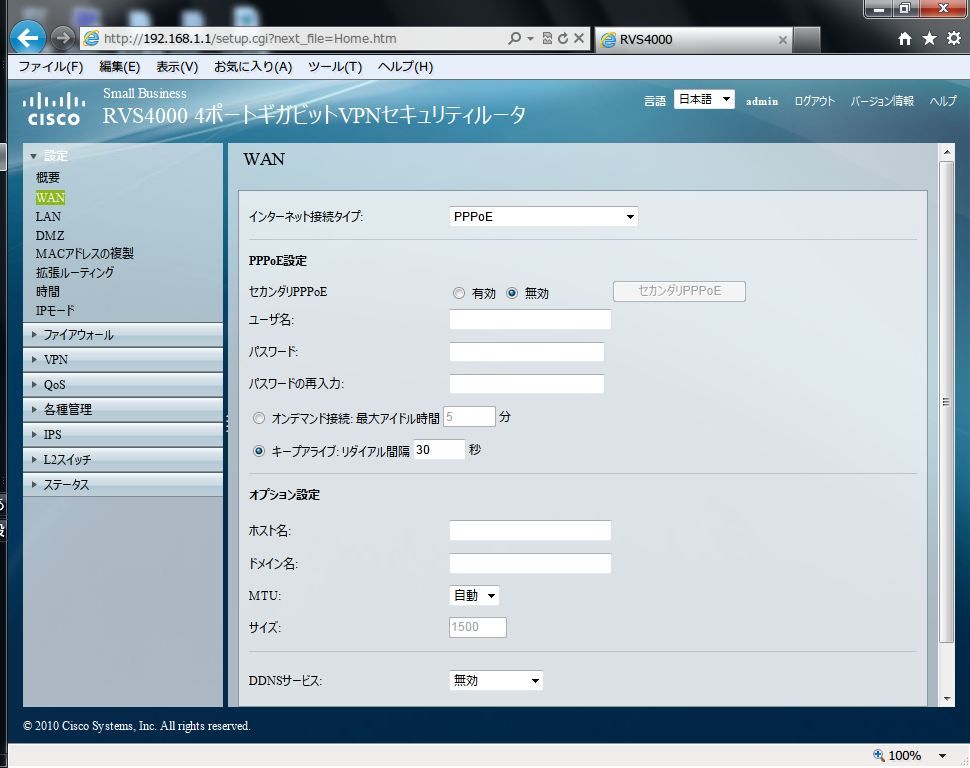Screen dimensions: 970x768
Task: Click the zoom magnifier icon in status bar
Action: (x=878, y=755)
